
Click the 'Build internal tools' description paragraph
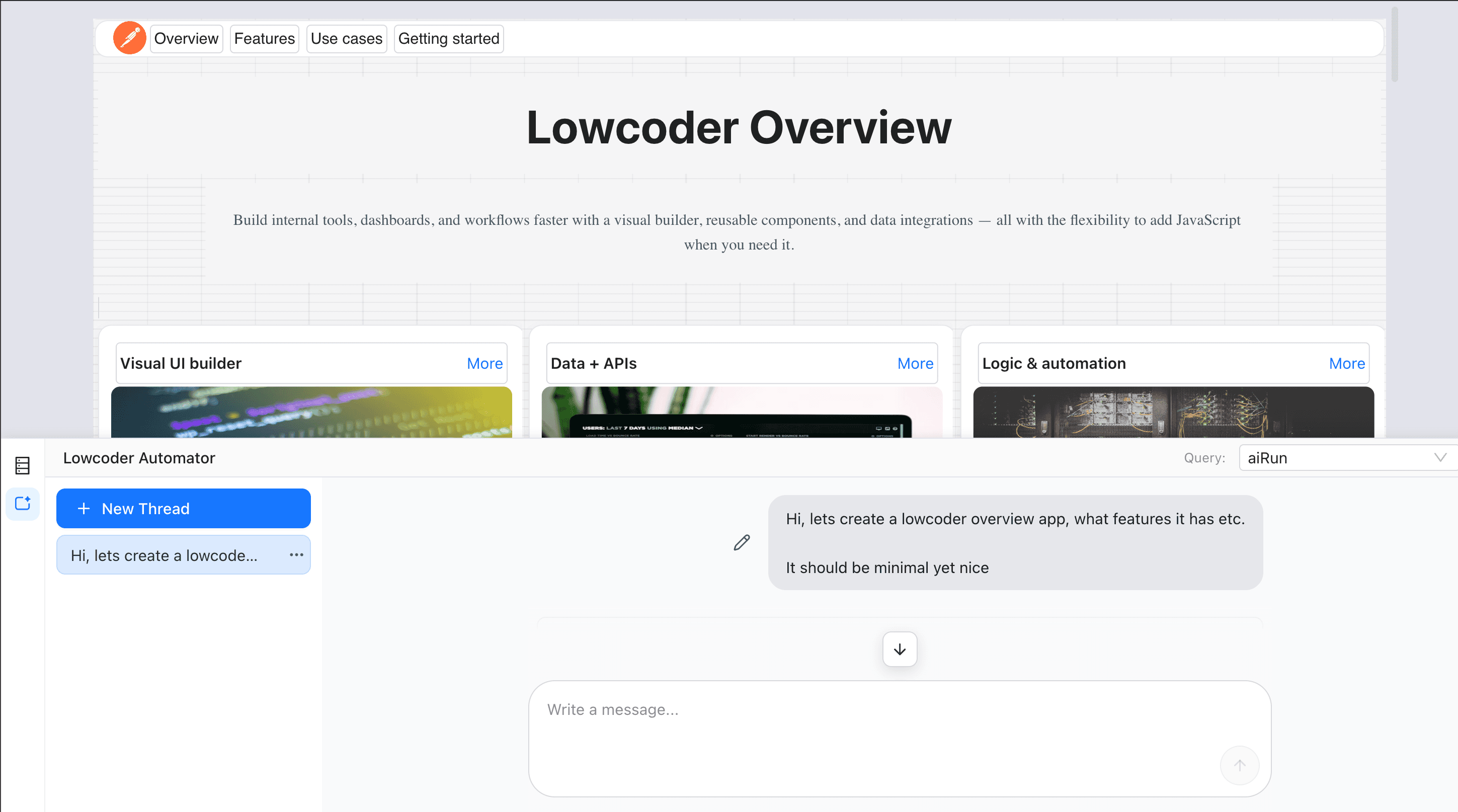[x=737, y=232]
